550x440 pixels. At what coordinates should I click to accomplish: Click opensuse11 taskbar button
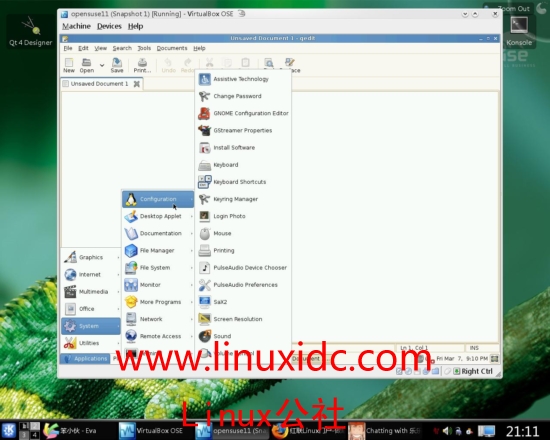pyautogui.click(x=232, y=431)
